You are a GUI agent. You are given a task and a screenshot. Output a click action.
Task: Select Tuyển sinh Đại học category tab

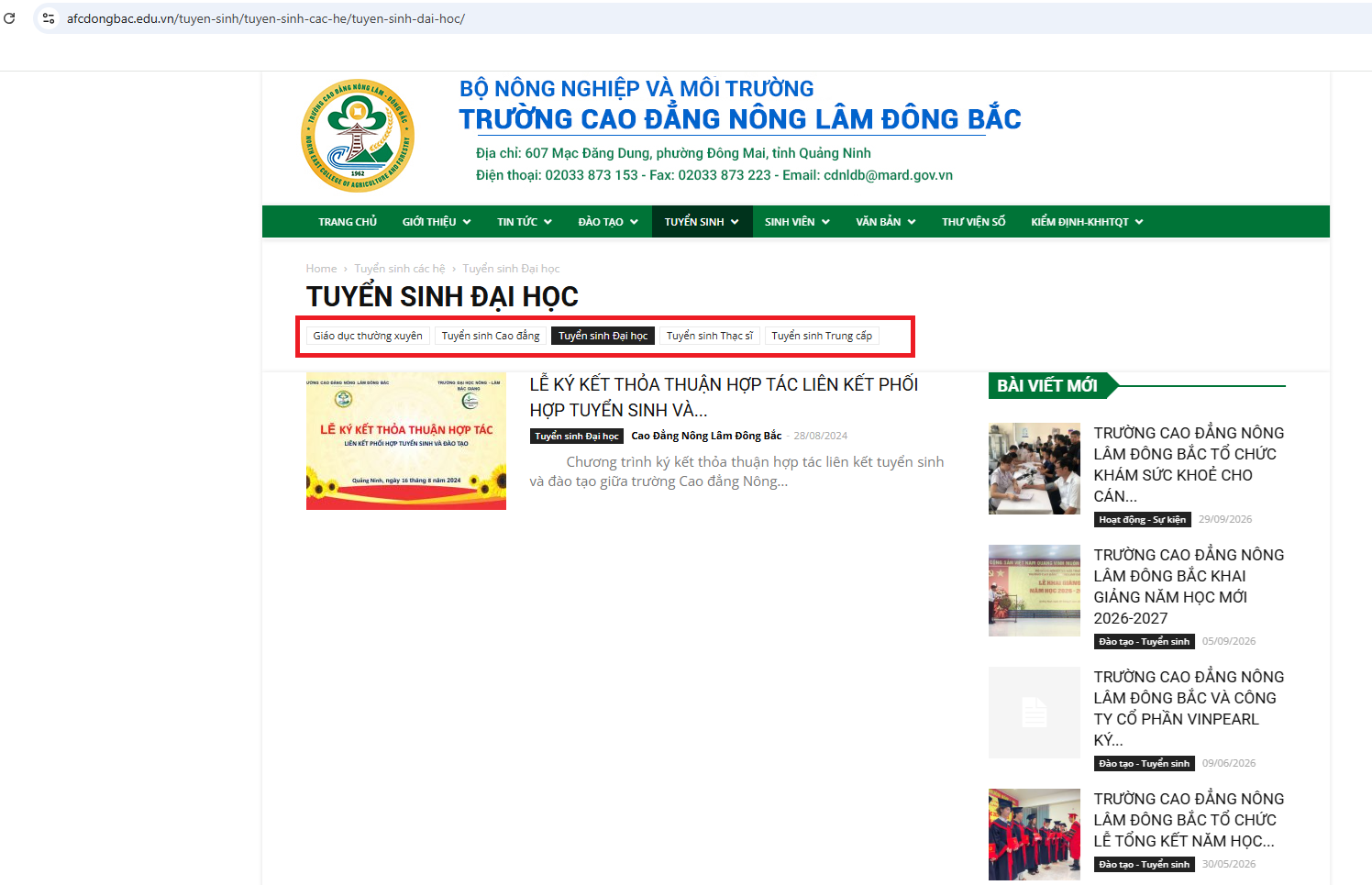(x=603, y=336)
